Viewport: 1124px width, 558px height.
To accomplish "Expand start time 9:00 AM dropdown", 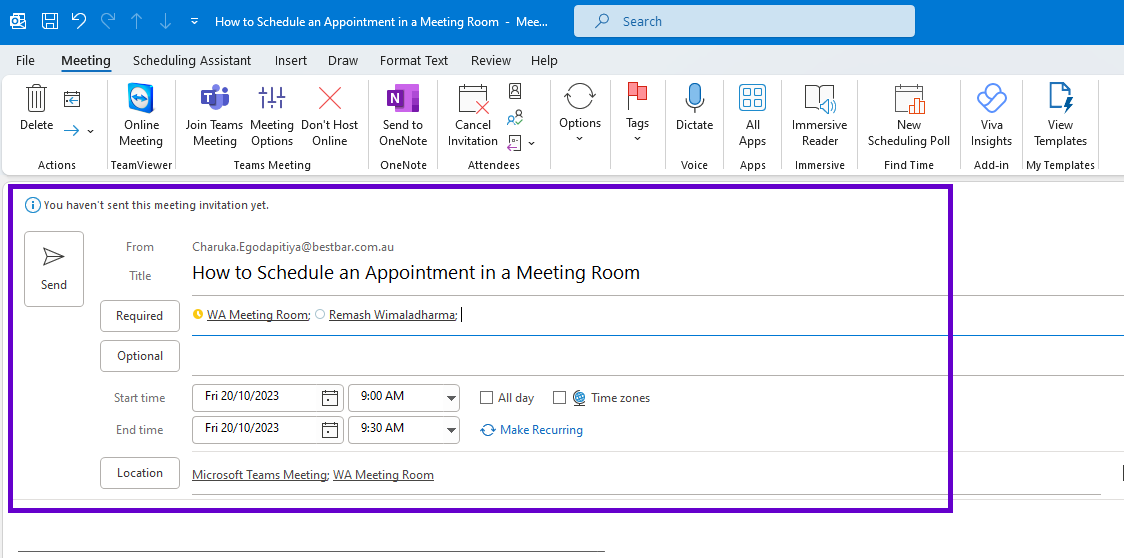I will 452,398.
